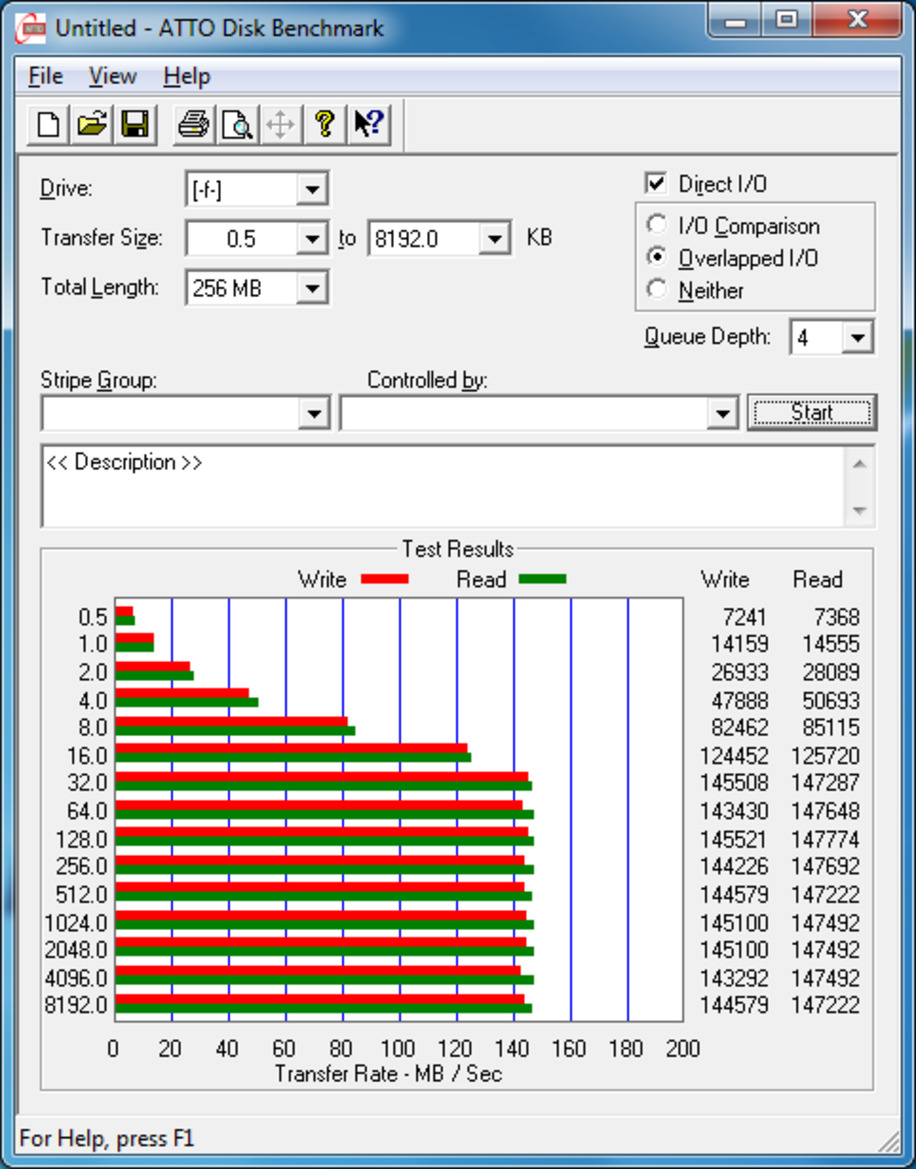The height and width of the screenshot is (1169, 916).
Task: Click the write value 47888
Action: coord(739,701)
